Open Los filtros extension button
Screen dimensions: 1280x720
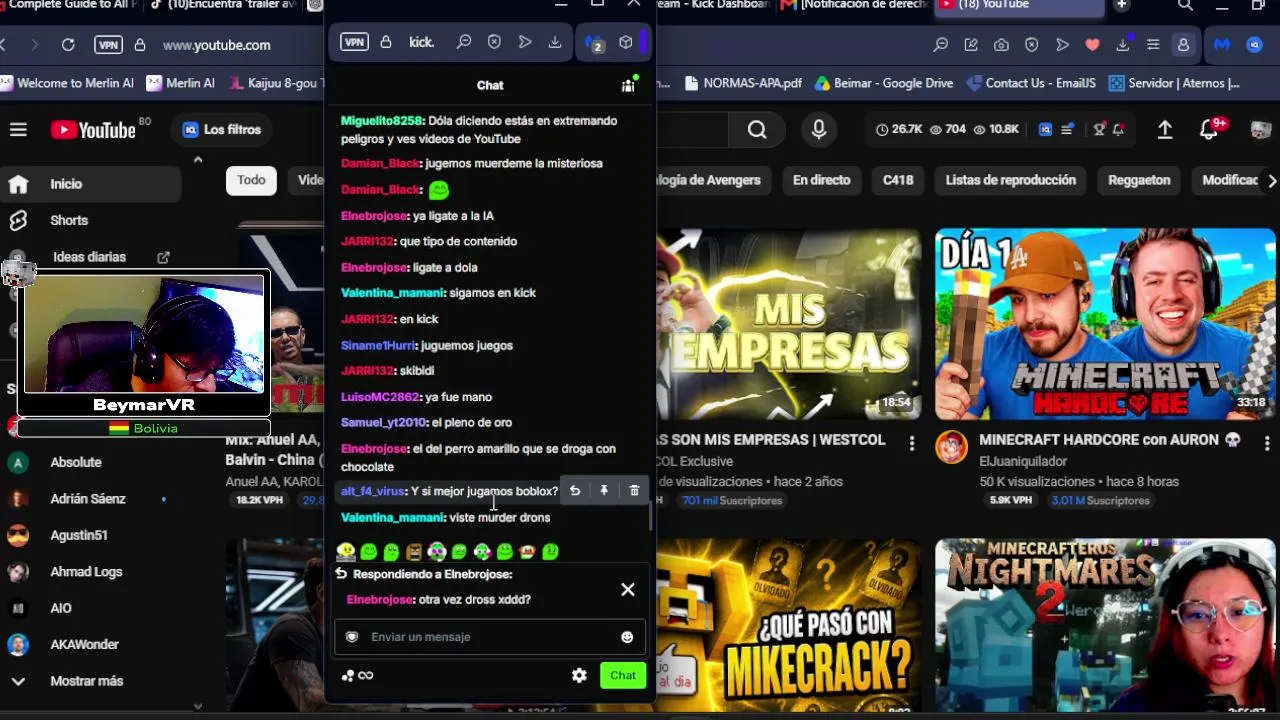[x=222, y=130]
